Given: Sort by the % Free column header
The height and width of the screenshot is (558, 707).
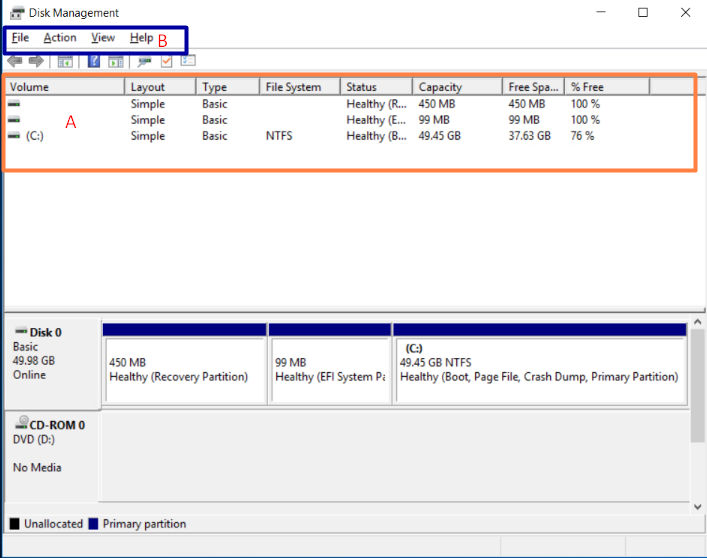Looking at the screenshot, I should tap(607, 87).
